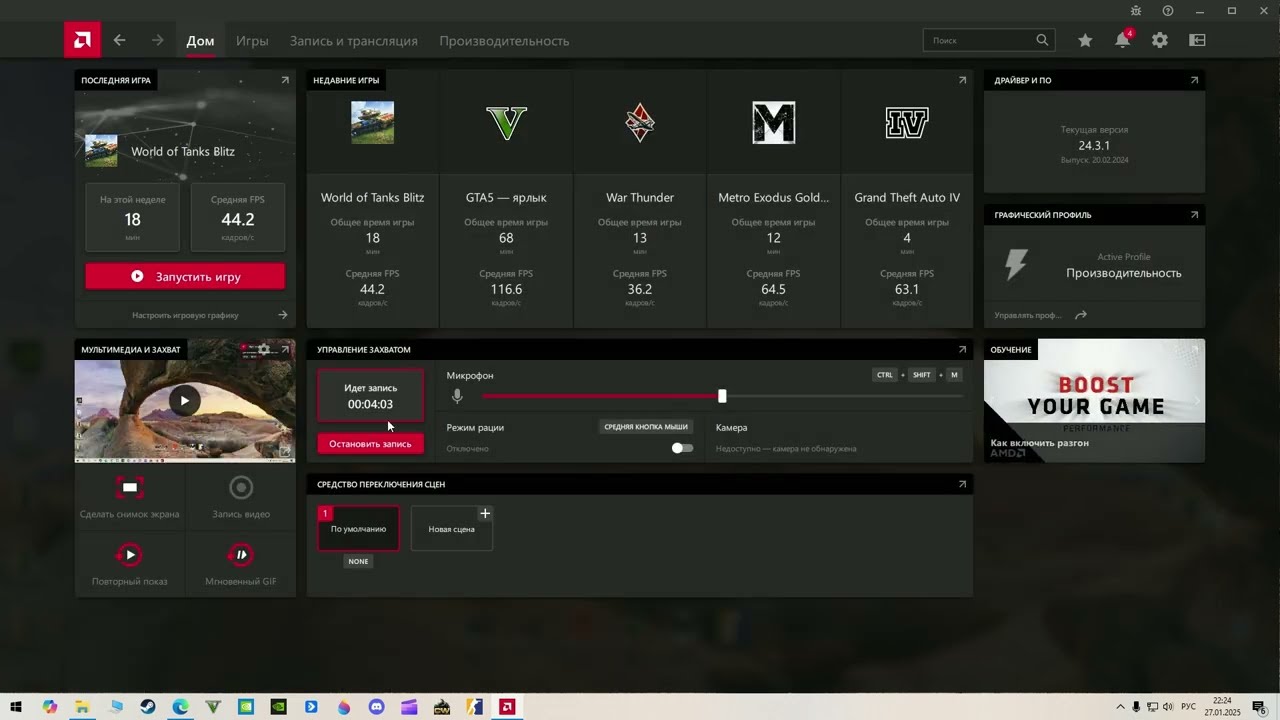Viewport: 1280px width, 720px height.
Task: Click the driver version 24.3.1
Action: tap(1094, 145)
